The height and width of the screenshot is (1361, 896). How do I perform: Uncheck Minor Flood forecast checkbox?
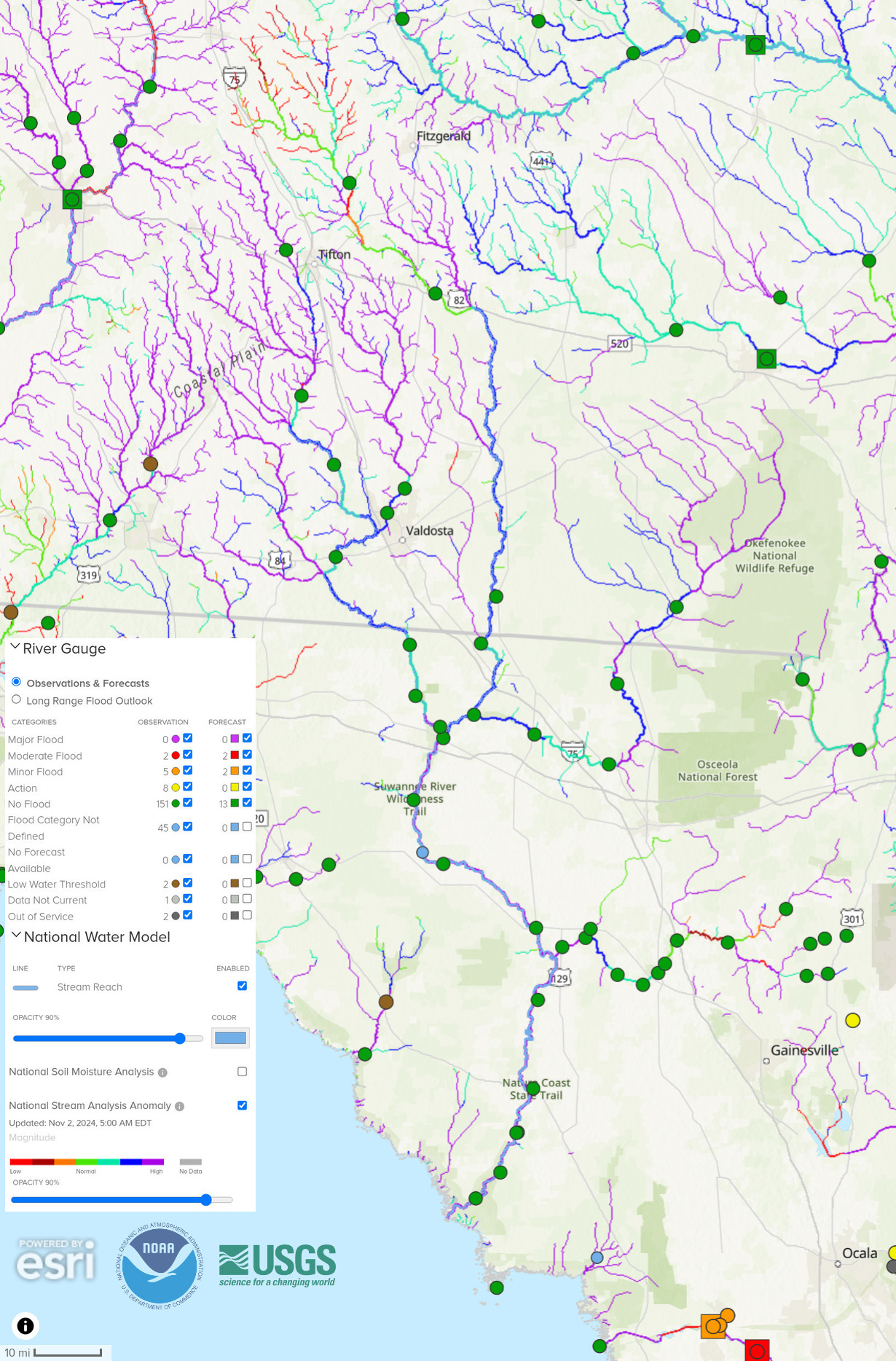click(x=247, y=770)
